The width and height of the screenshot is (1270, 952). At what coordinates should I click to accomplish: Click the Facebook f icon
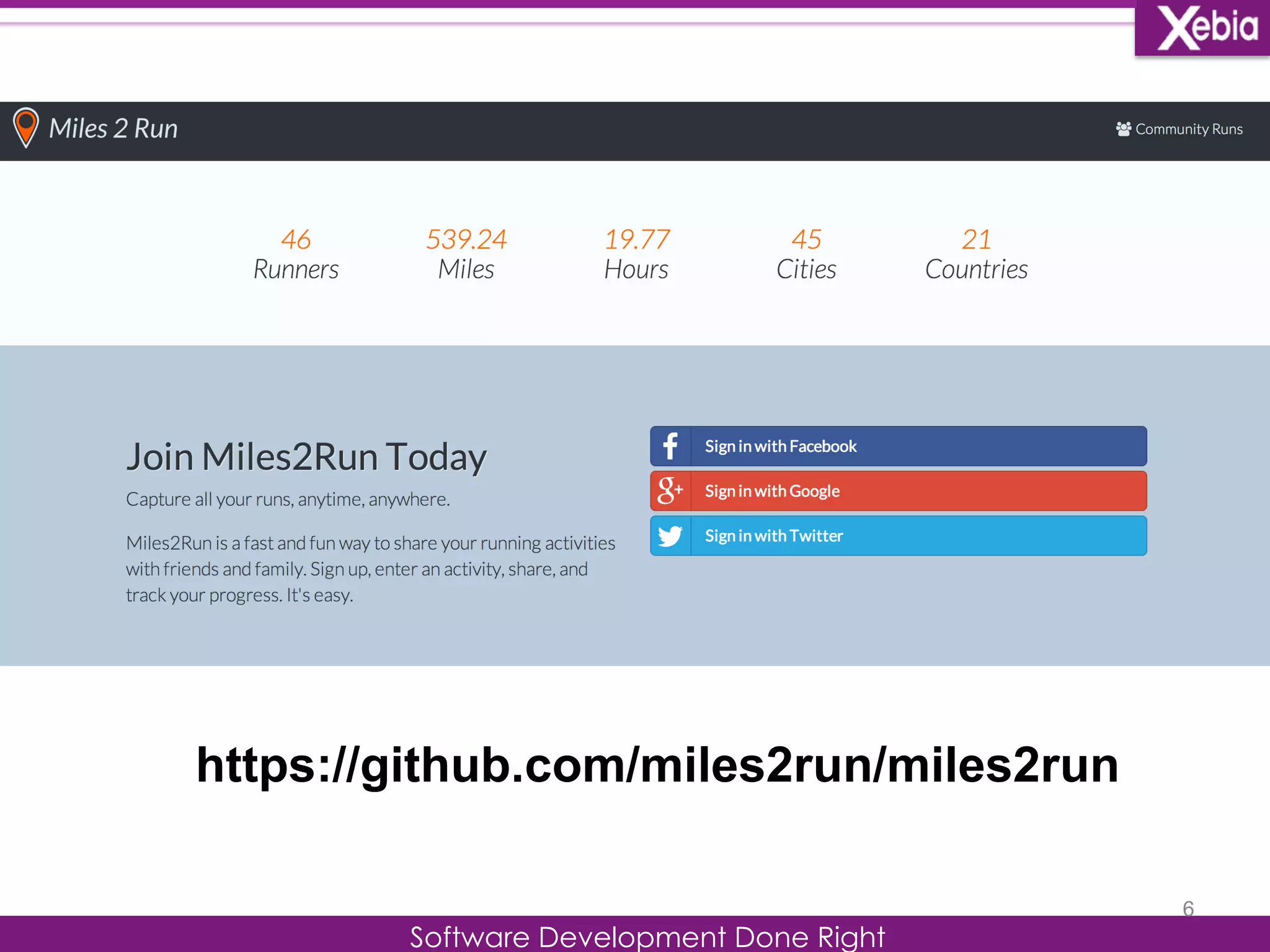tap(670, 446)
